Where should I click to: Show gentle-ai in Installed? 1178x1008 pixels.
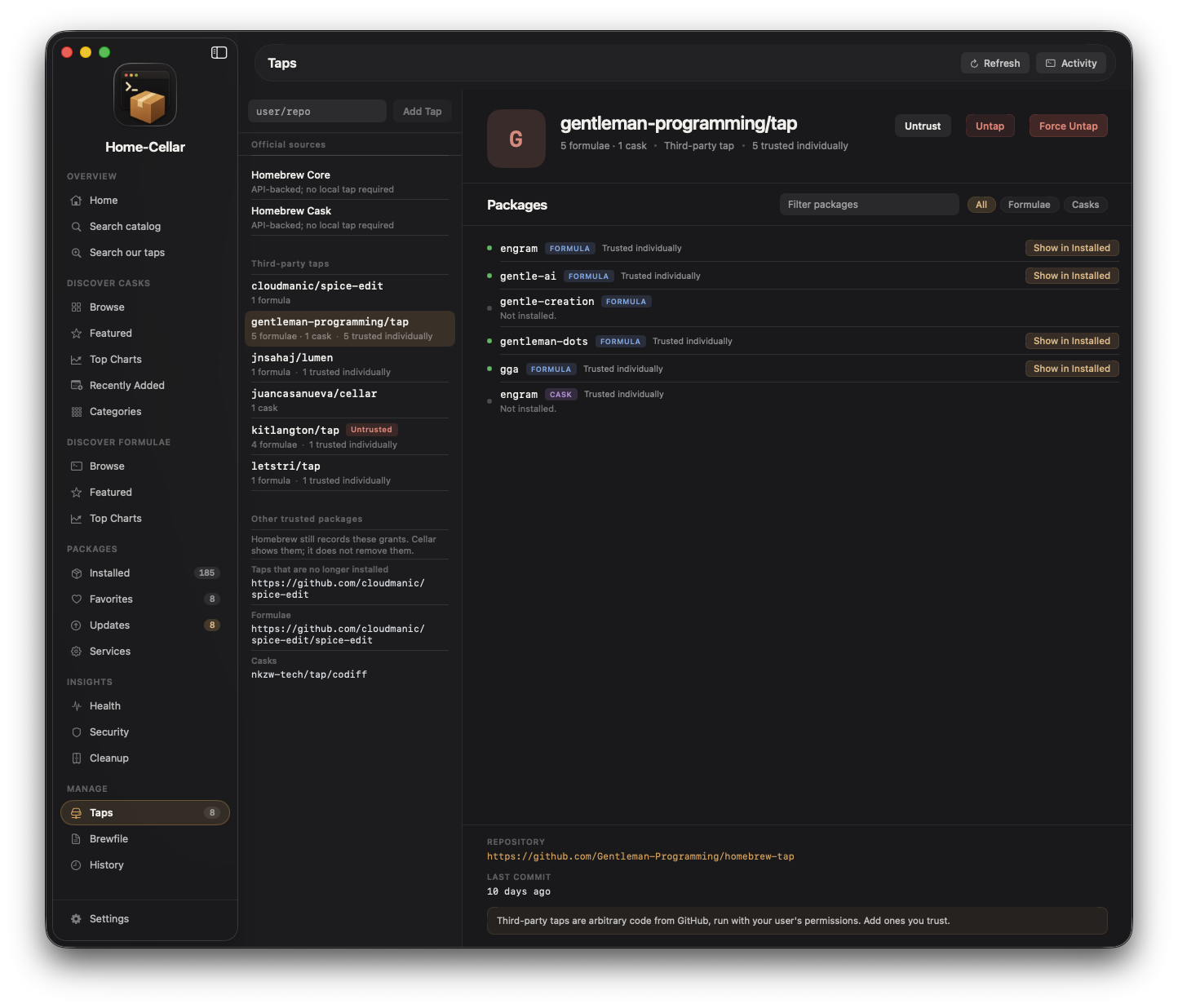click(x=1072, y=276)
